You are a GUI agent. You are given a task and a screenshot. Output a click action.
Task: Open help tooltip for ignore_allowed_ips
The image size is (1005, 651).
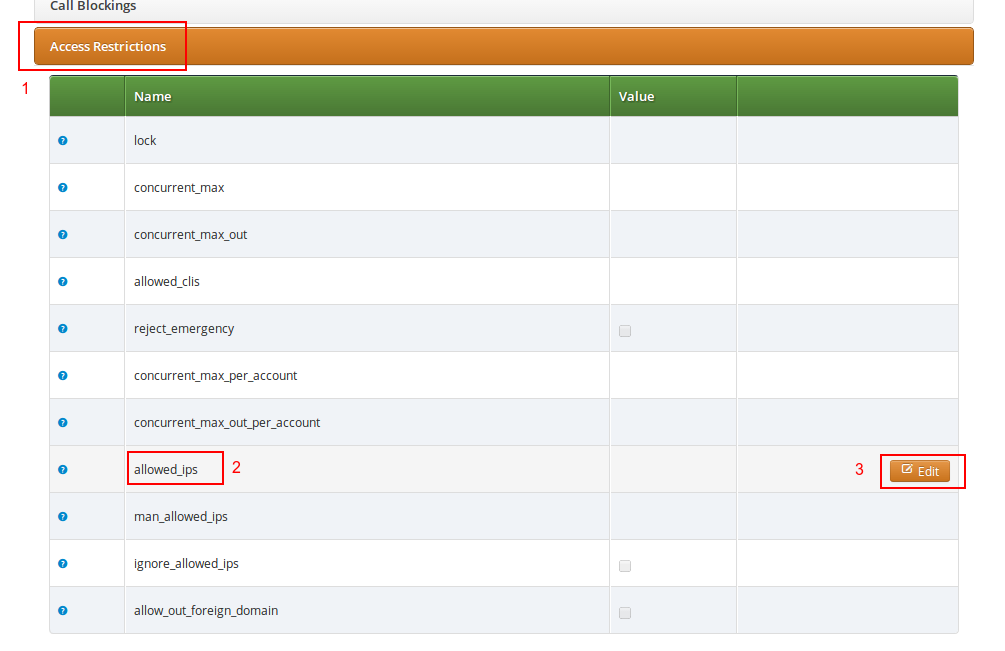[62, 563]
